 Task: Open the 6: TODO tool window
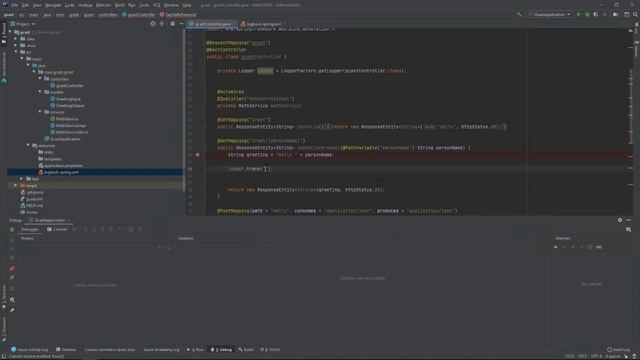point(270,350)
